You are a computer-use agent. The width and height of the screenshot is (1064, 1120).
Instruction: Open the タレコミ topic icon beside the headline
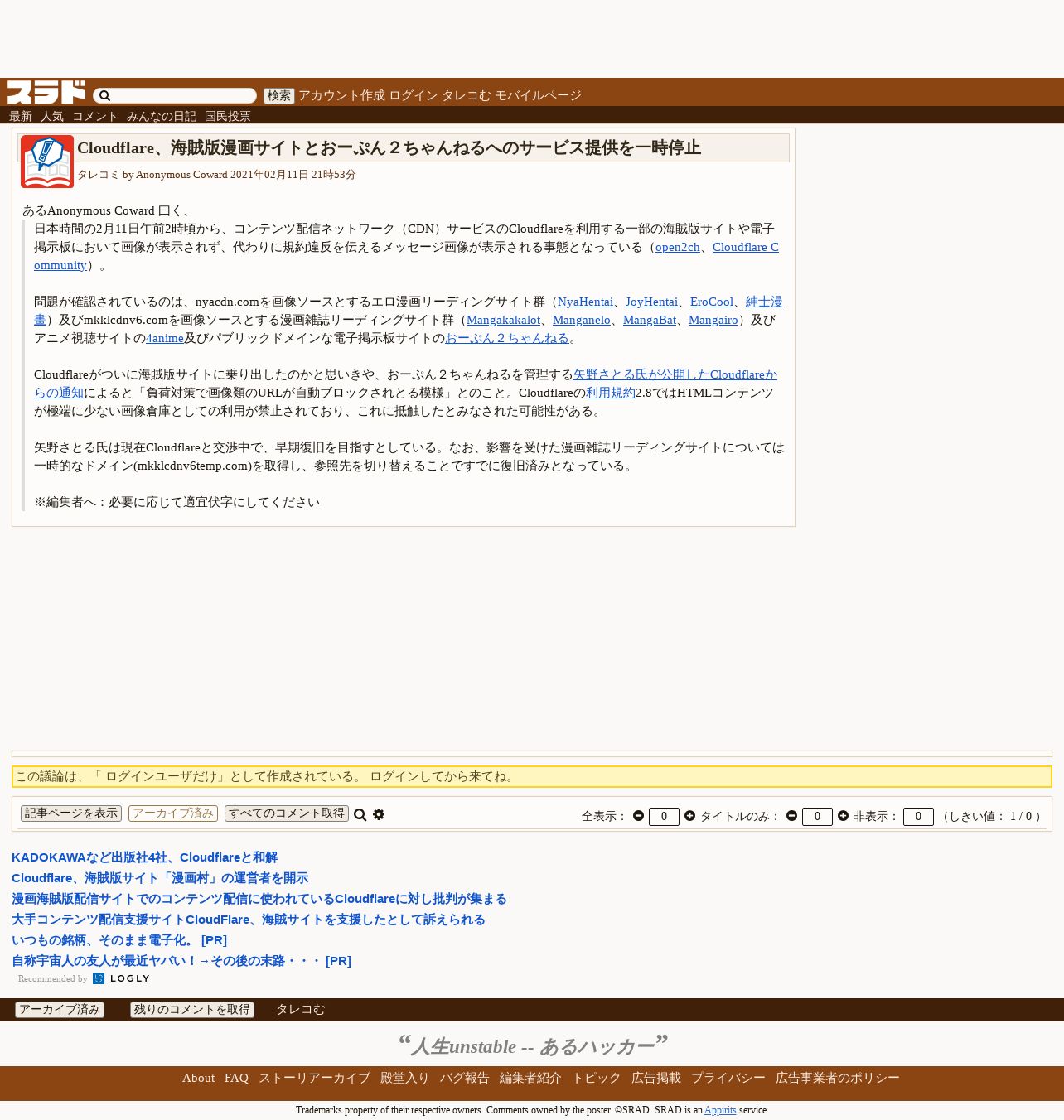[47, 162]
